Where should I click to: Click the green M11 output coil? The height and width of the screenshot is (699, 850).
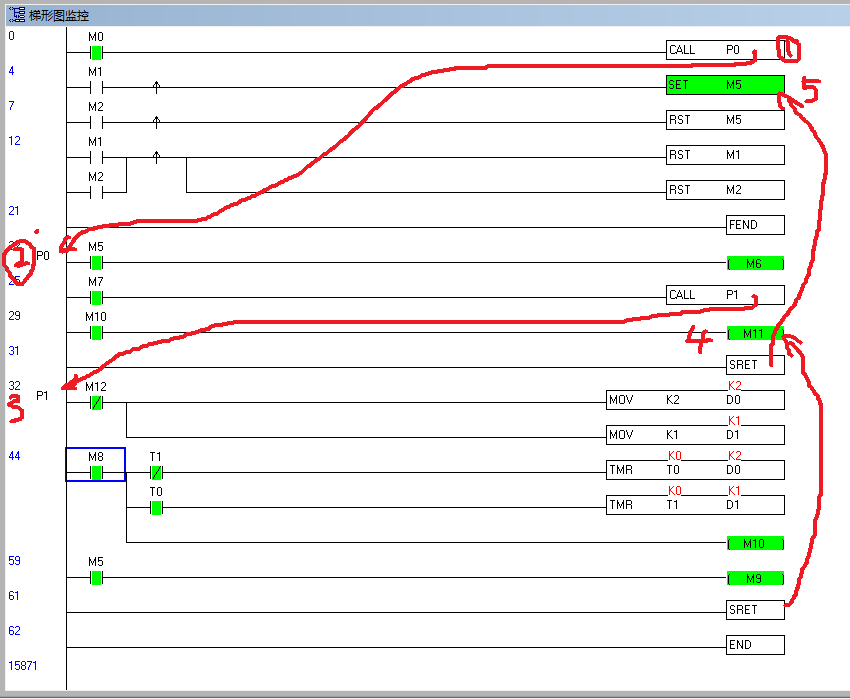click(x=755, y=333)
